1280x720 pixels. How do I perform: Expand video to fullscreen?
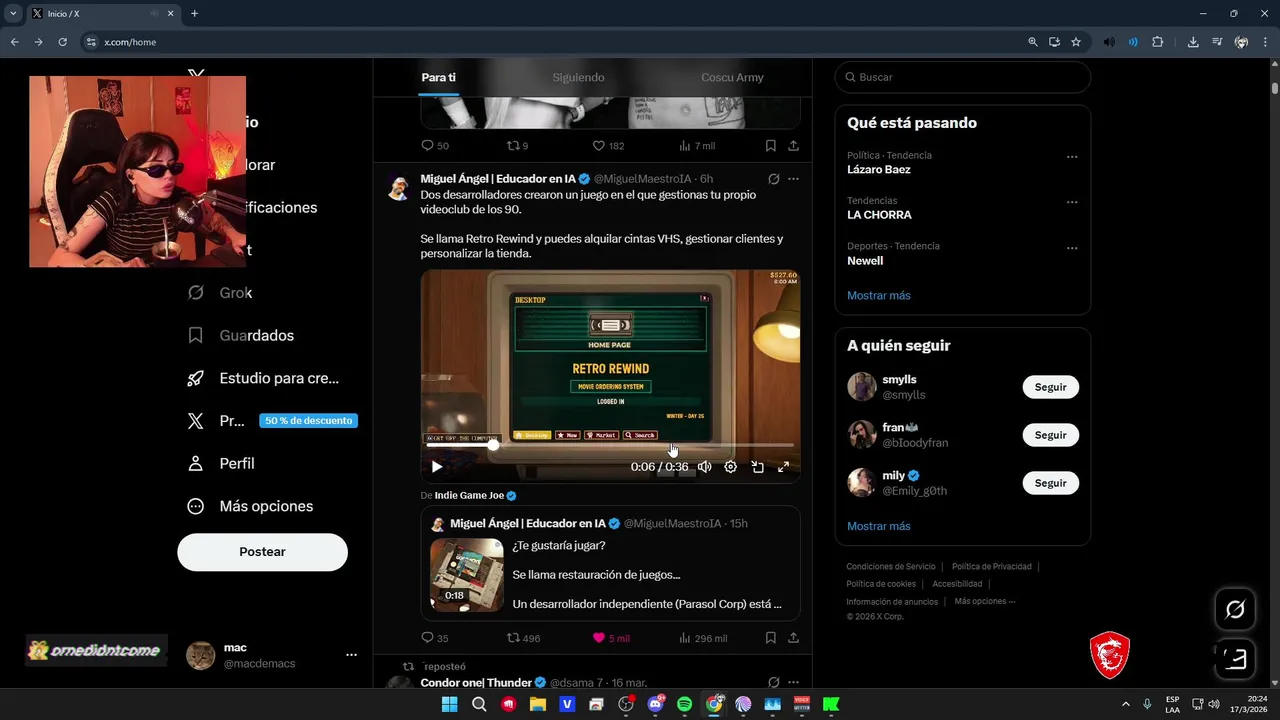(x=784, y=467)
